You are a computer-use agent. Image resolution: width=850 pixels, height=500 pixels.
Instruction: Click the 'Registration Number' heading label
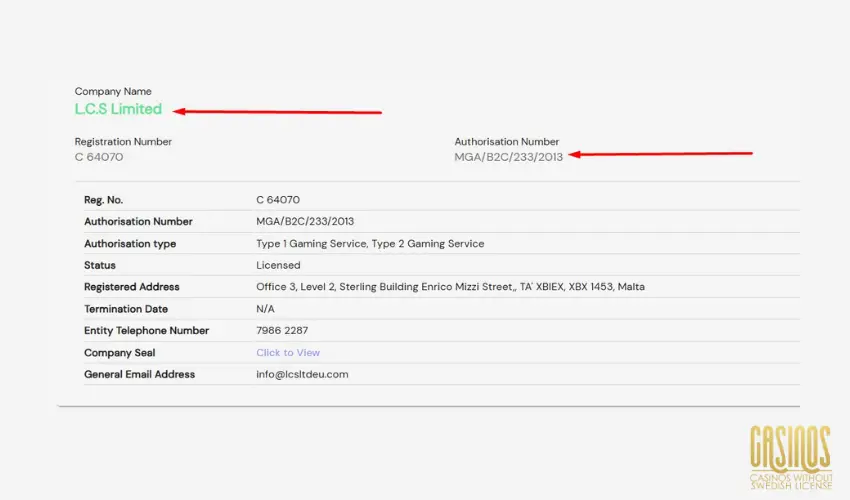123,142
